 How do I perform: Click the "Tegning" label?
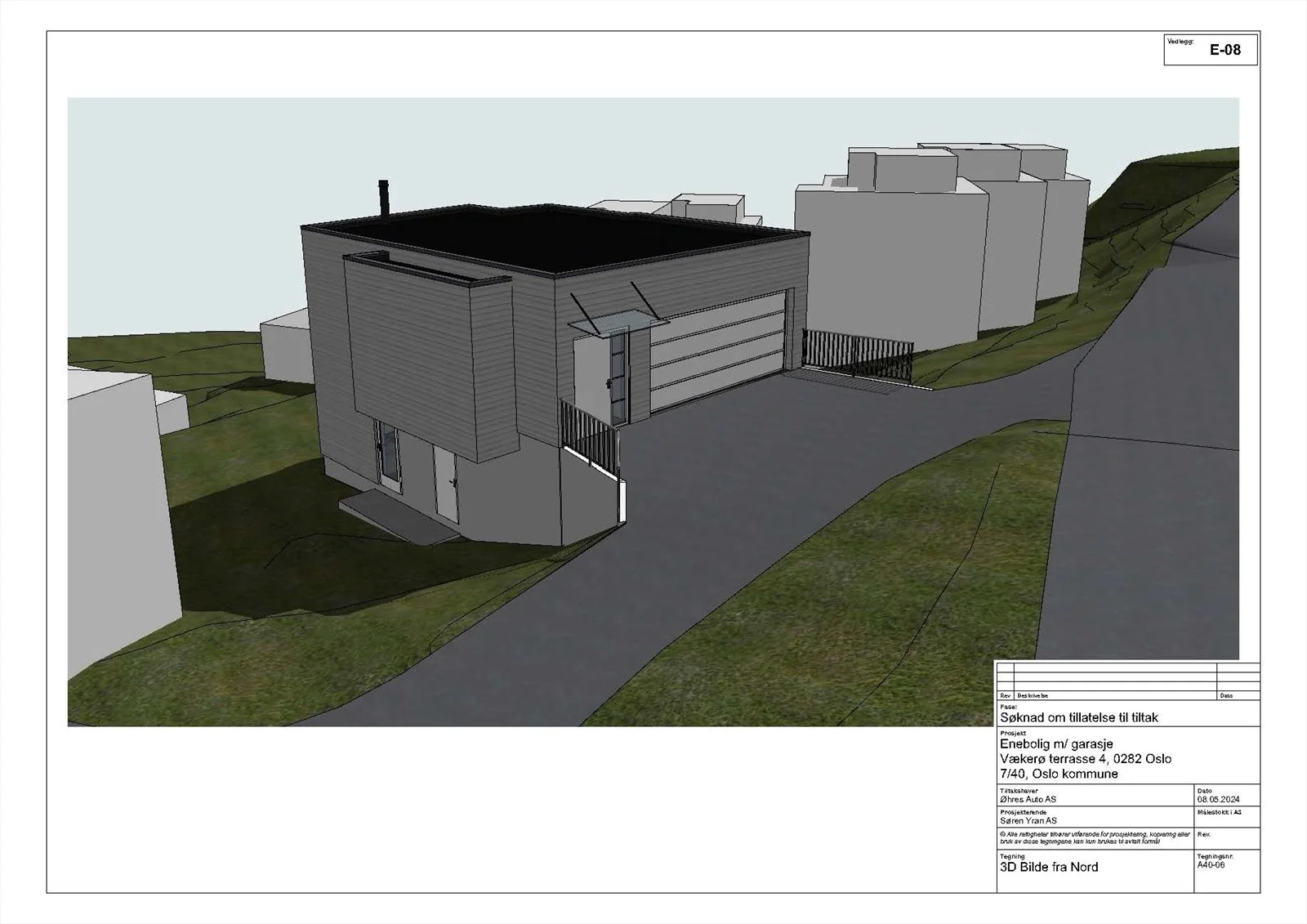(1012, 856)
